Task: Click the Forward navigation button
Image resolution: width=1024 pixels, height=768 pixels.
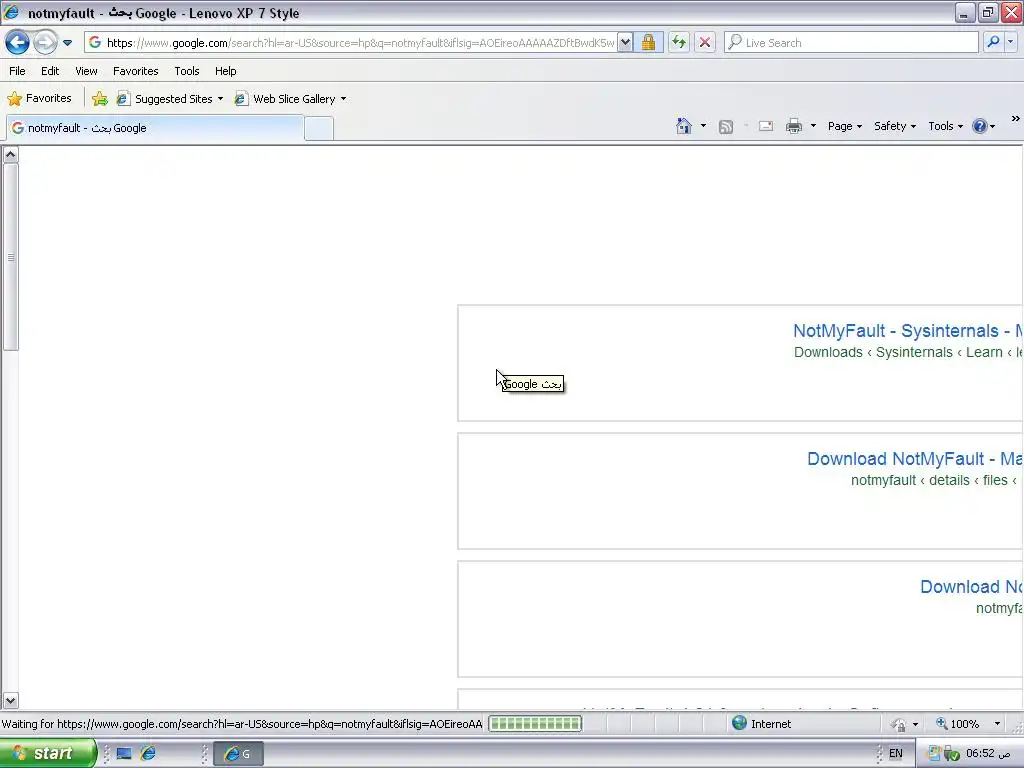Action: (x=45, y=43)
